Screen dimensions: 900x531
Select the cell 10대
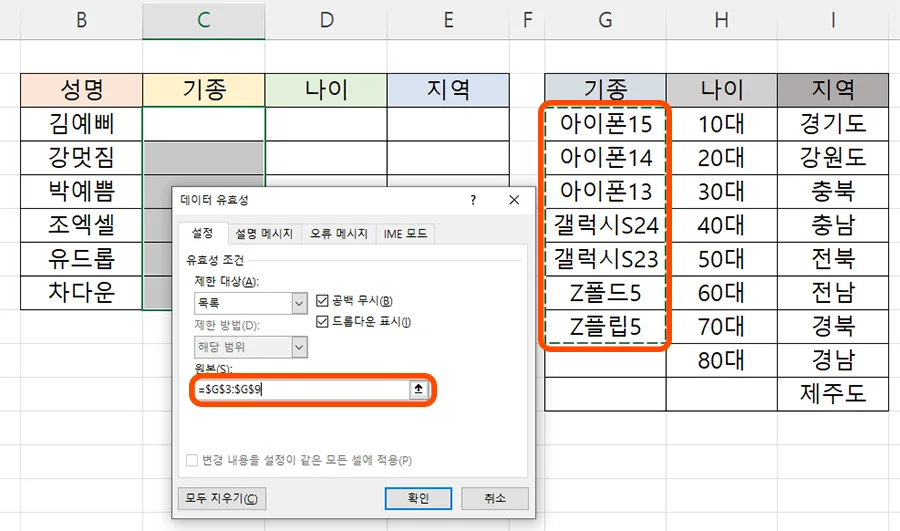[721, 124]
